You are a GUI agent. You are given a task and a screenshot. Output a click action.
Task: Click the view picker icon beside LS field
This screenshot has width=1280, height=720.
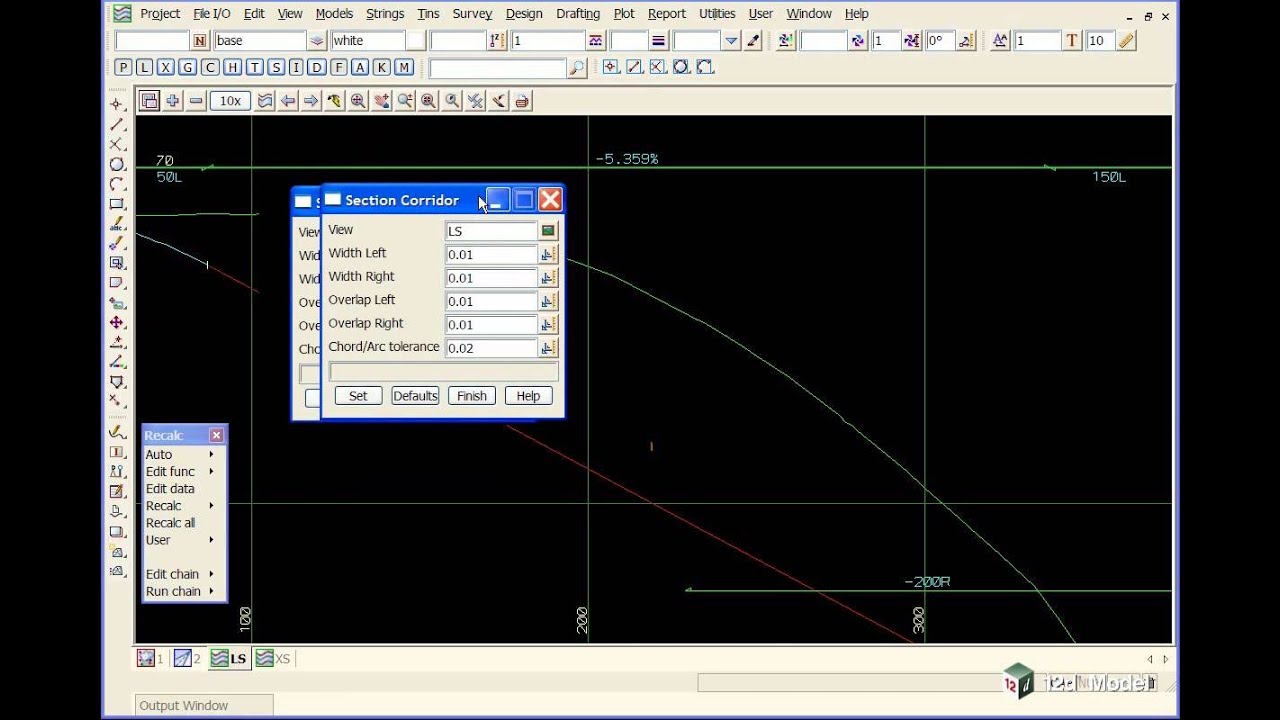(x=548, y=231)
